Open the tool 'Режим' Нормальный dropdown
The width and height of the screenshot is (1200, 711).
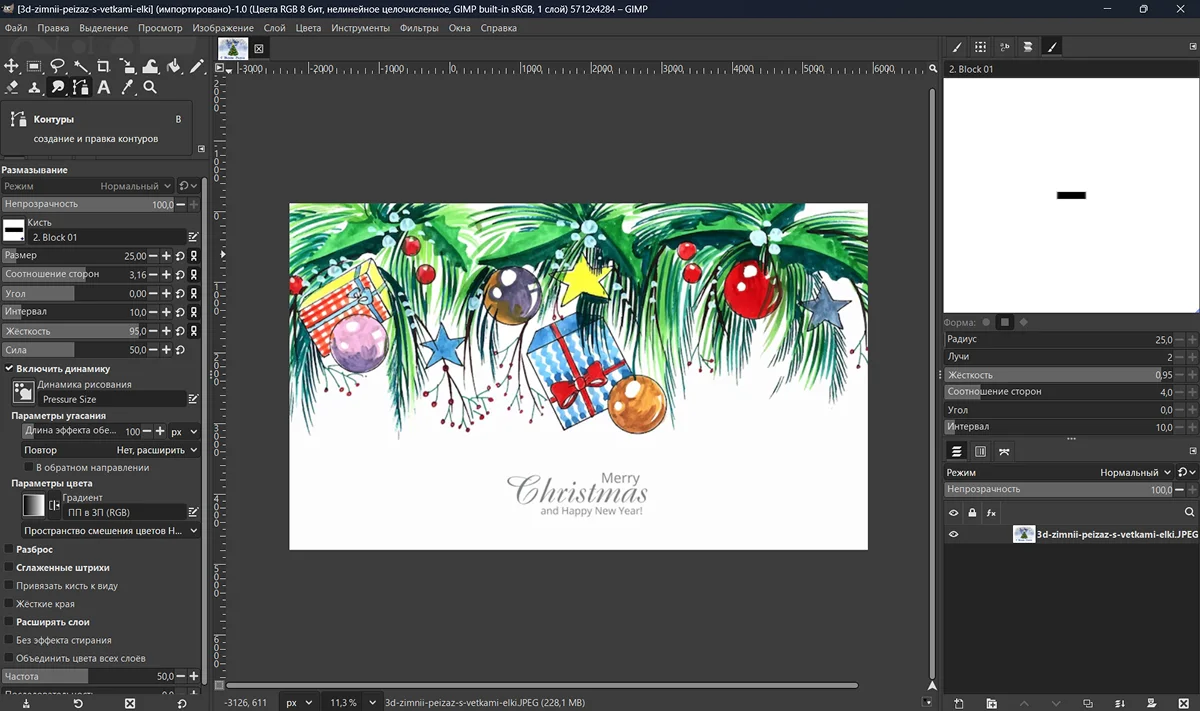[130, 186]
